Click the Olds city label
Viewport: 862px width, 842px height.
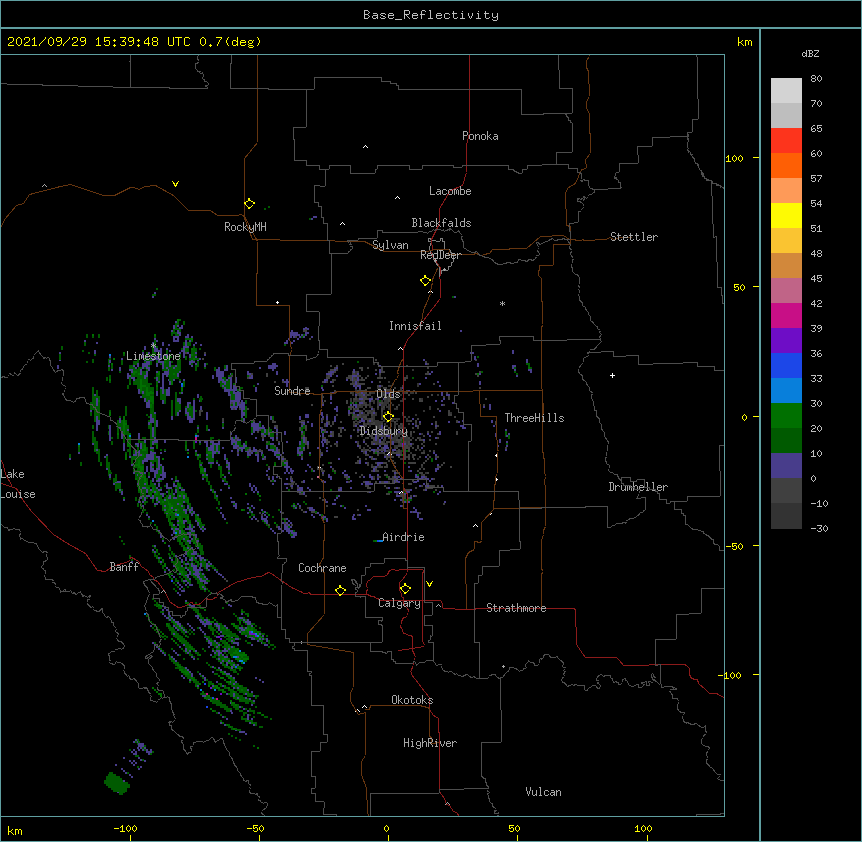tap(388, 394)
